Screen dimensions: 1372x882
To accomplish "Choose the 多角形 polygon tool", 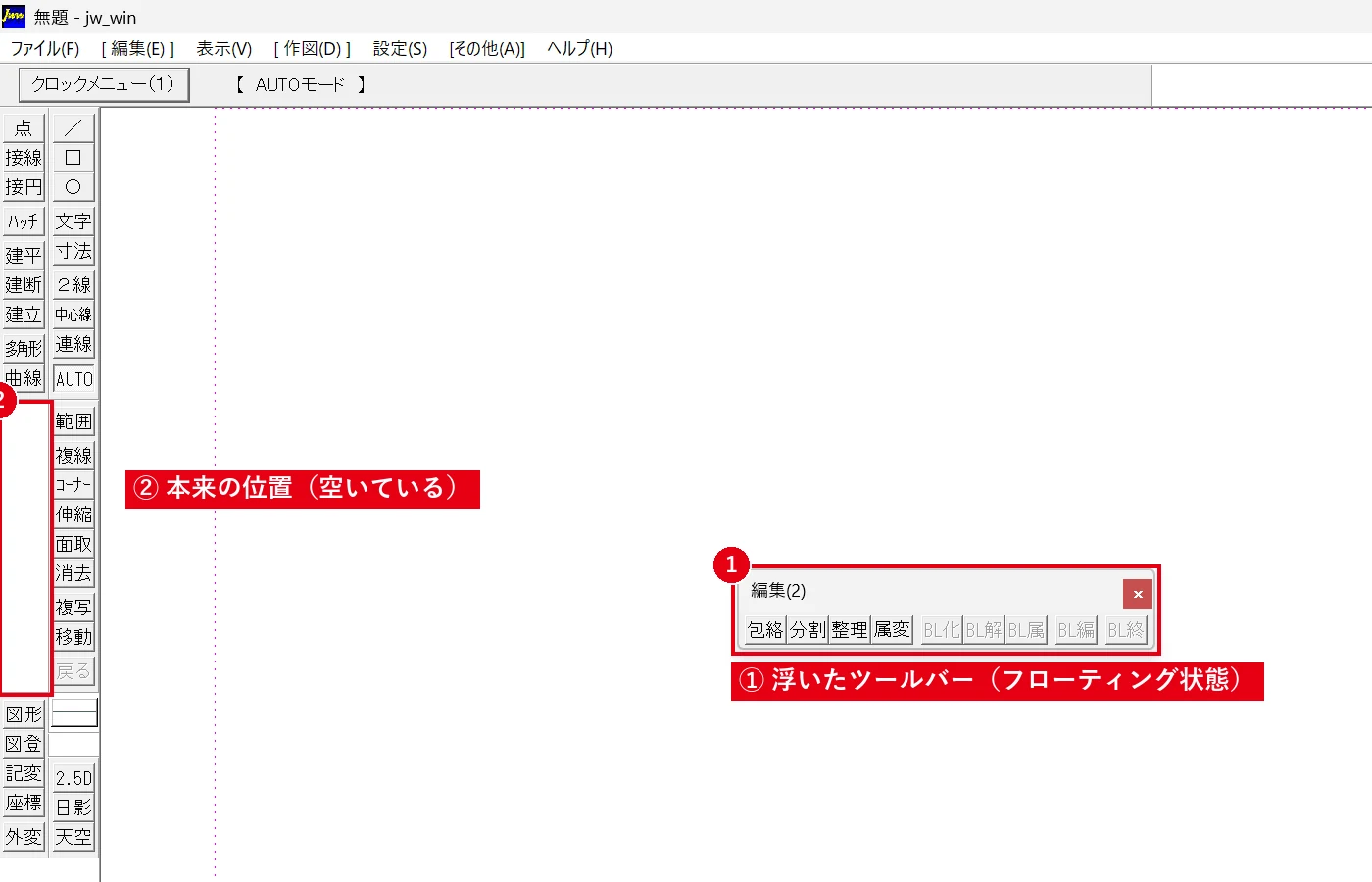I will coord(24,349).
